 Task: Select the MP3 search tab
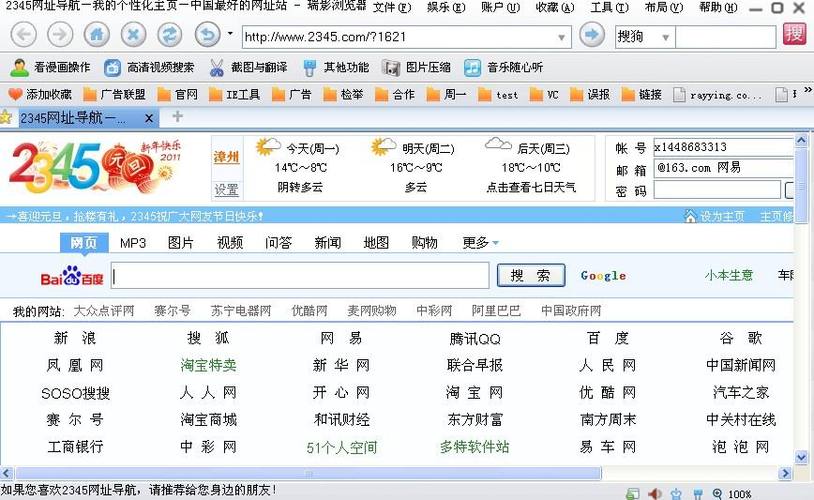point(133,243)
